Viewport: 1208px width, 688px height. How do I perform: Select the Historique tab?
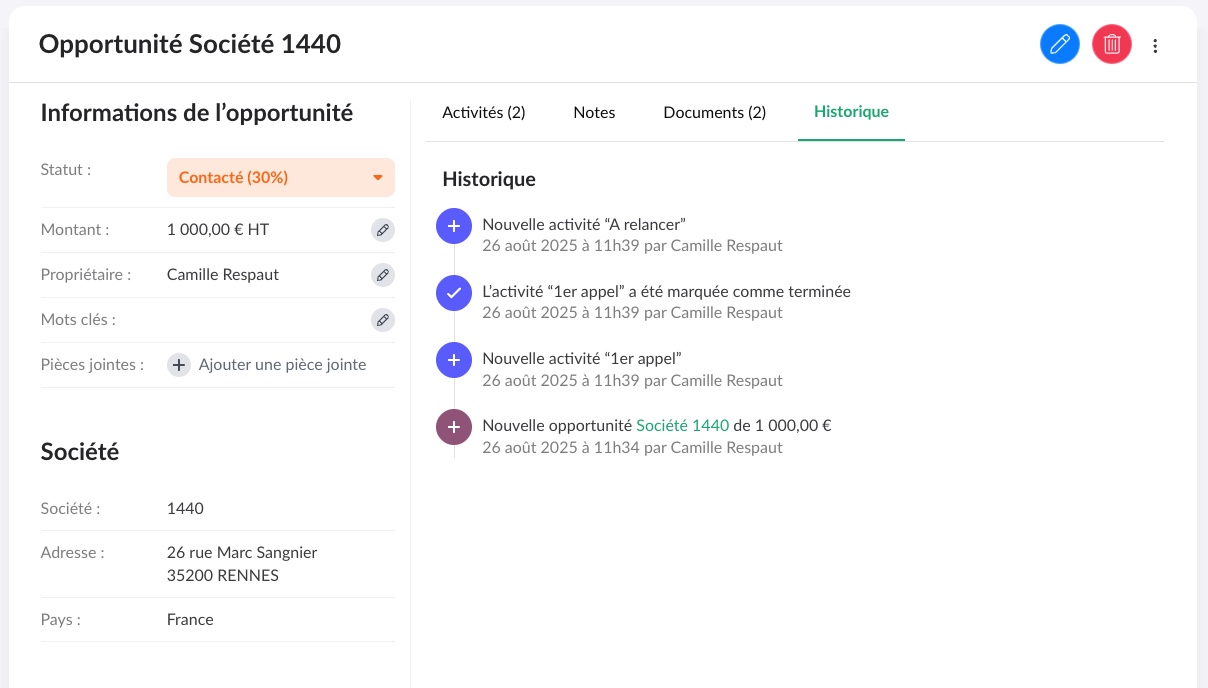pos(851,112)
